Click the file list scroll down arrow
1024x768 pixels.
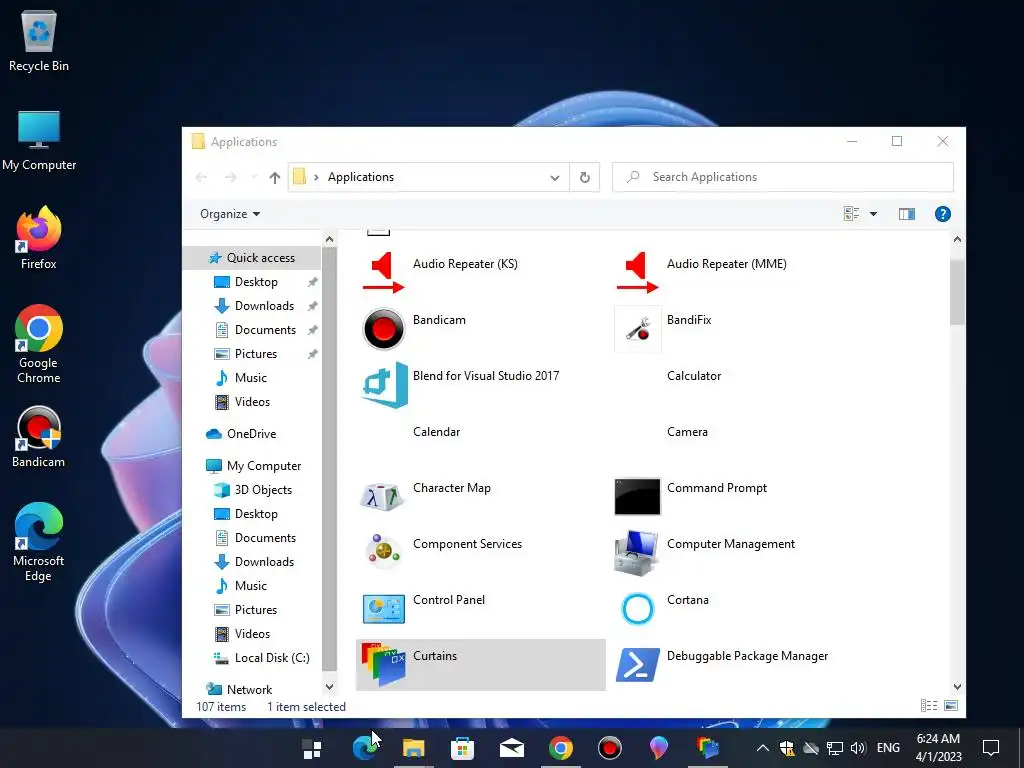(957, 686)
